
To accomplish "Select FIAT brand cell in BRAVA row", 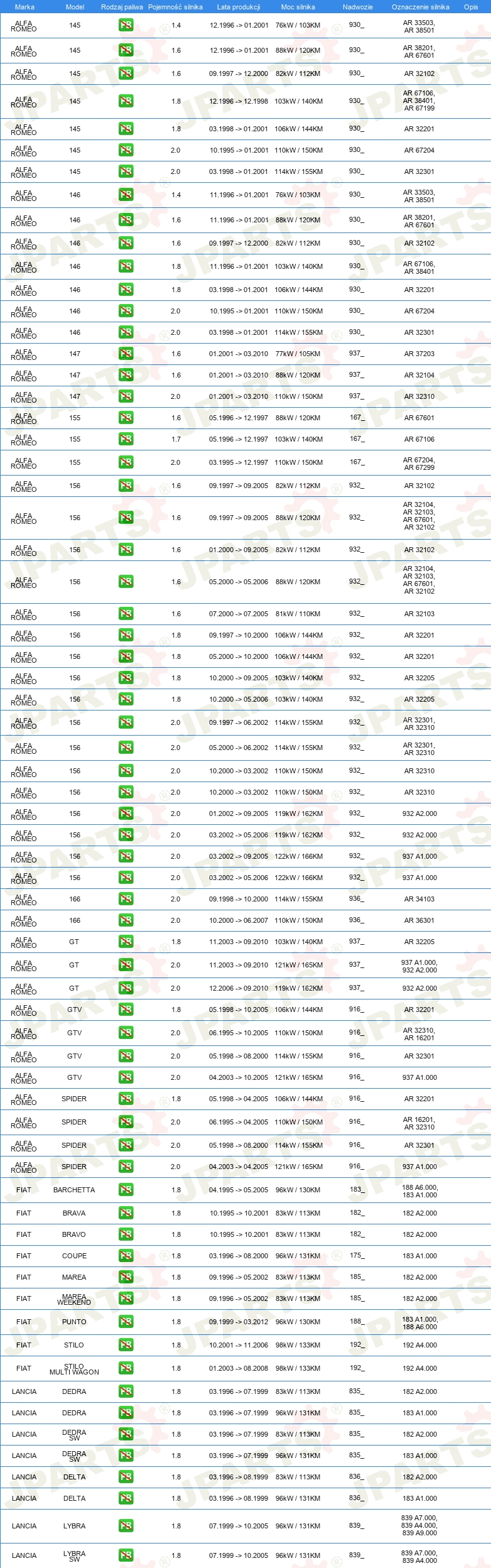I will tap(24, 1214).
